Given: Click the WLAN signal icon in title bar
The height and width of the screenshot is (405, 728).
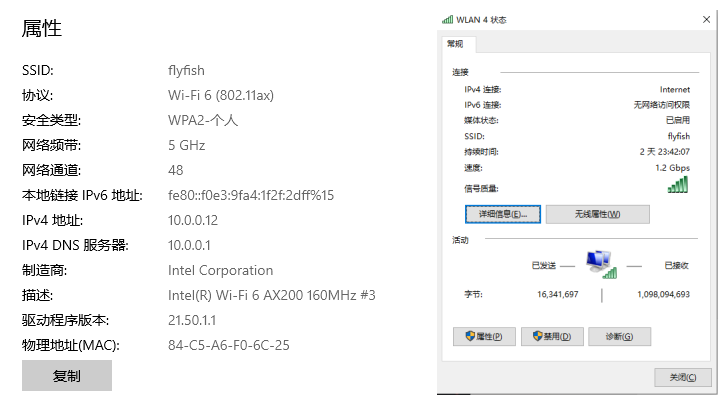Looking at the screenshot, I should pyautogui.click(x=446, y=20).
